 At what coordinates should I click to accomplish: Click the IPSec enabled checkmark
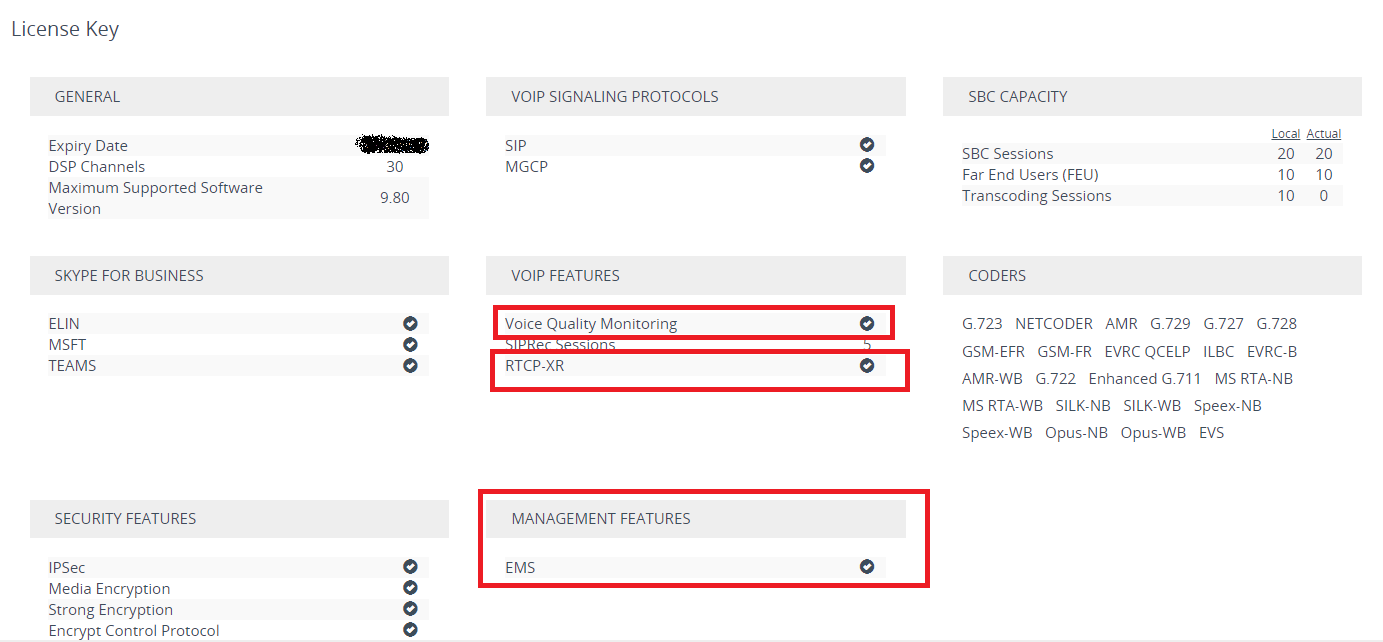point(410,567)
